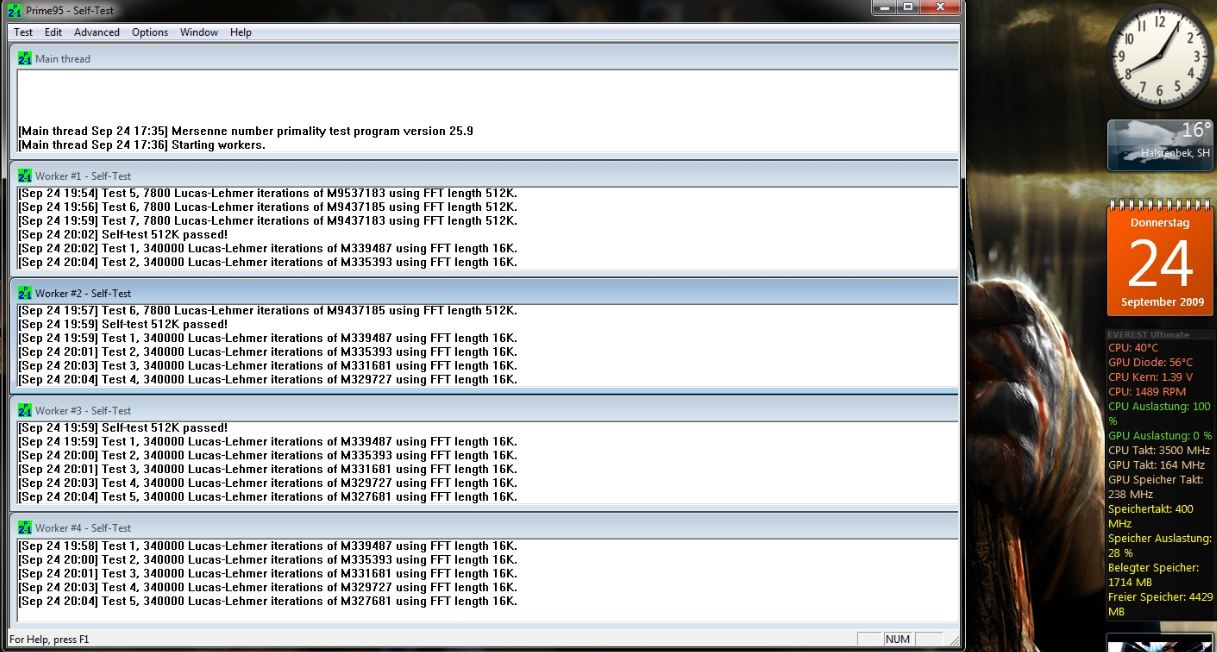Activate the Worker #3 - Self-Test title bar
Screen dimensions: 1217x652
click(484, 410)
